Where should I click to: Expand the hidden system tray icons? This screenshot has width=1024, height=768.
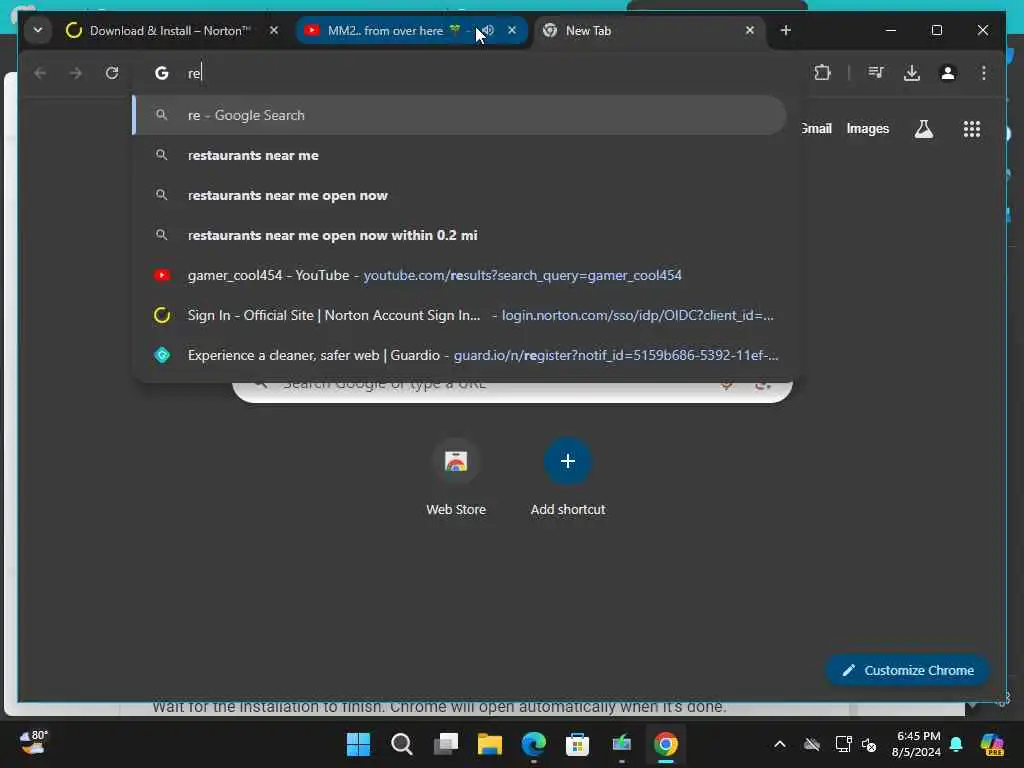[780, 744]
